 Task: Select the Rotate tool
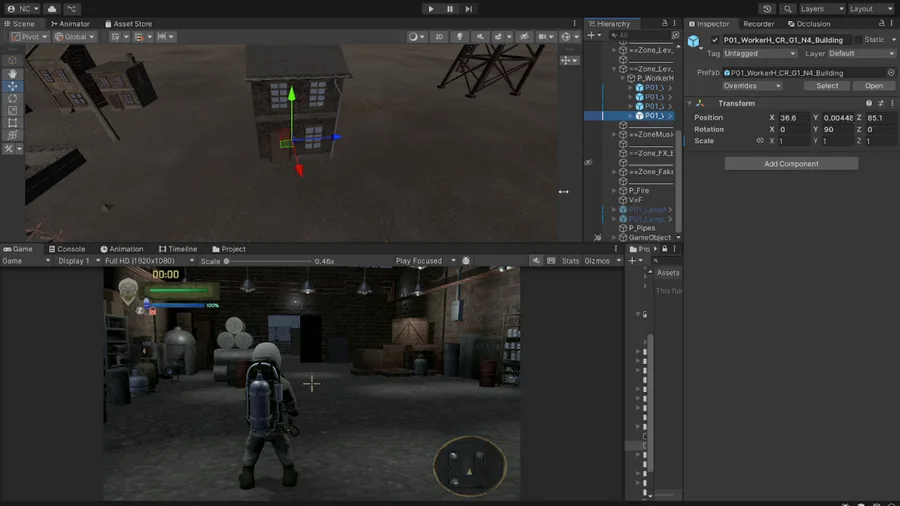tap(12, 98)
